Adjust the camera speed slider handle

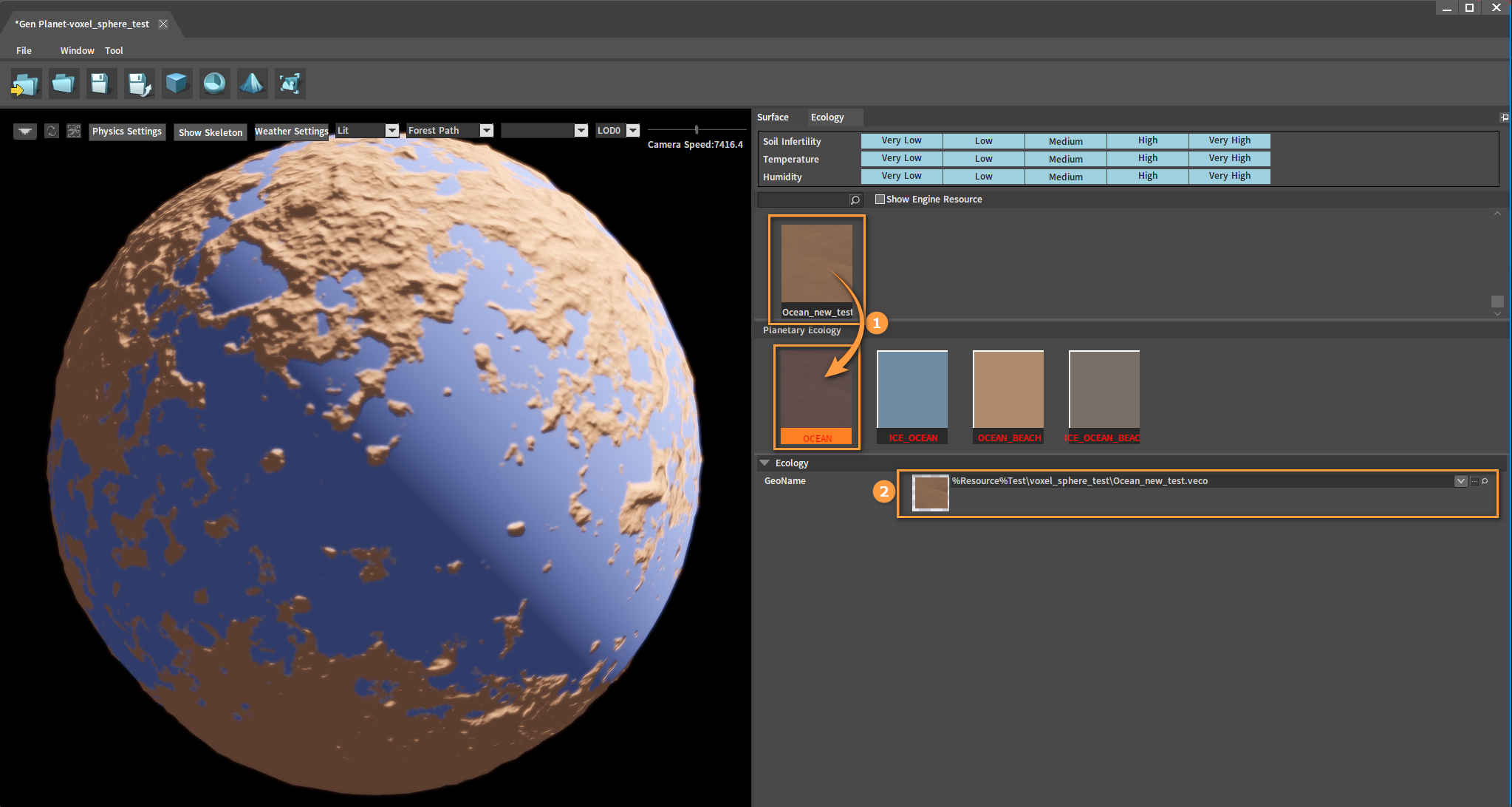[x=696, y=130]
